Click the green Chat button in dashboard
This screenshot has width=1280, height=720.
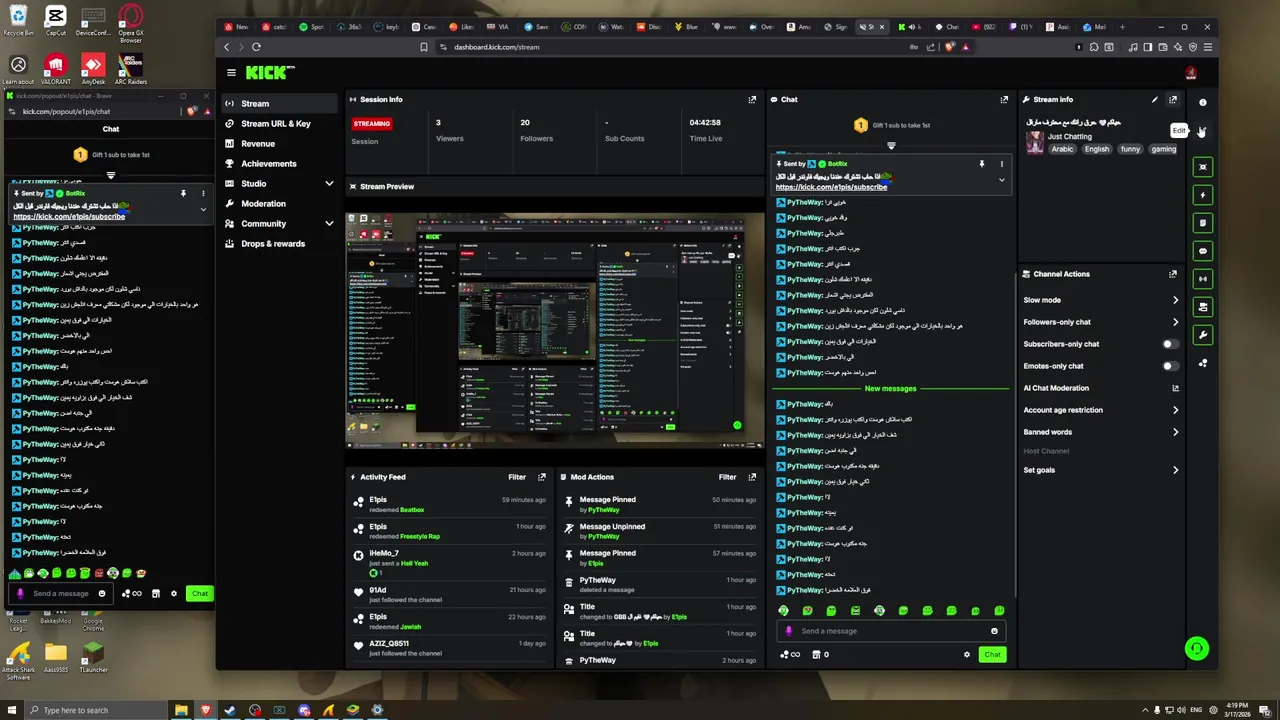(992, 654)
